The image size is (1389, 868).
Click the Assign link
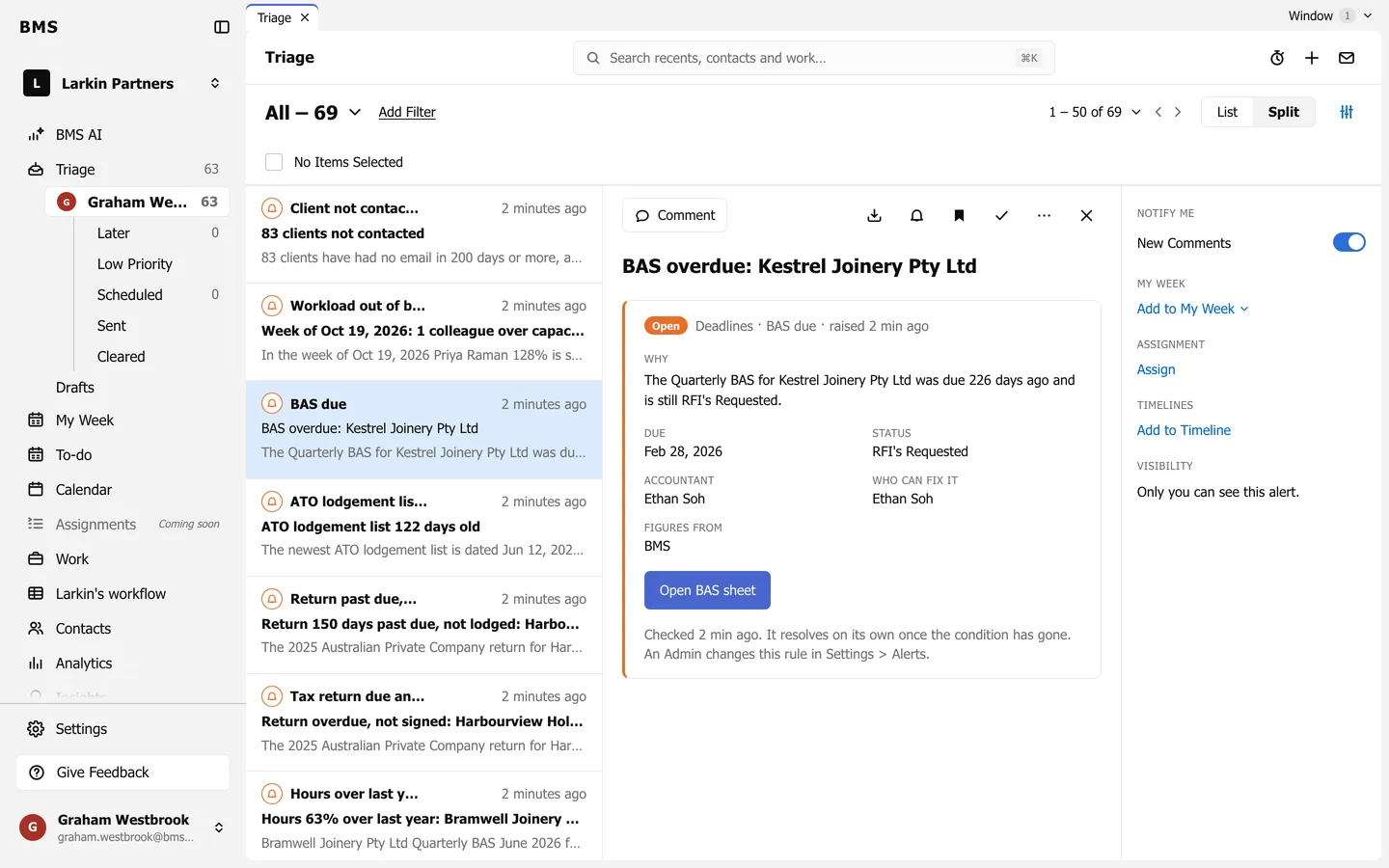click(1156, 369)
